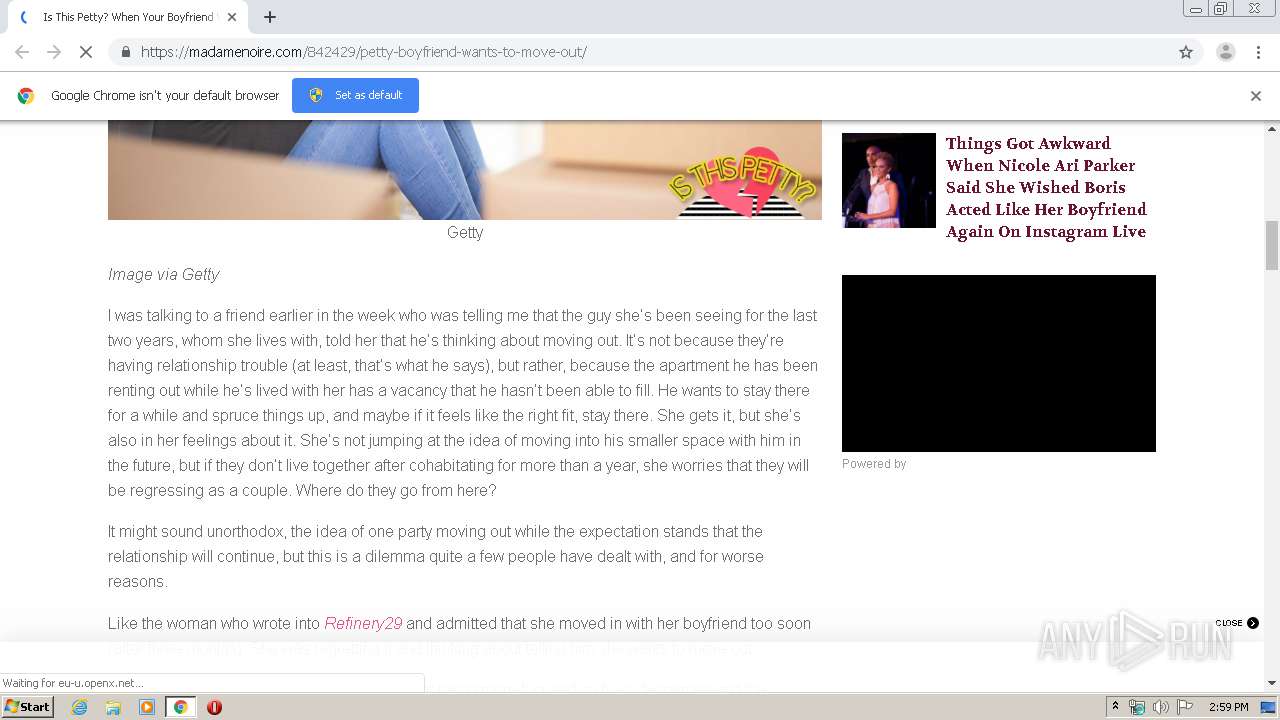This screenshot has height=720, width=1280.
Task: Open the Chrome profile avatar menu
Action: (x=1225, y=52)
